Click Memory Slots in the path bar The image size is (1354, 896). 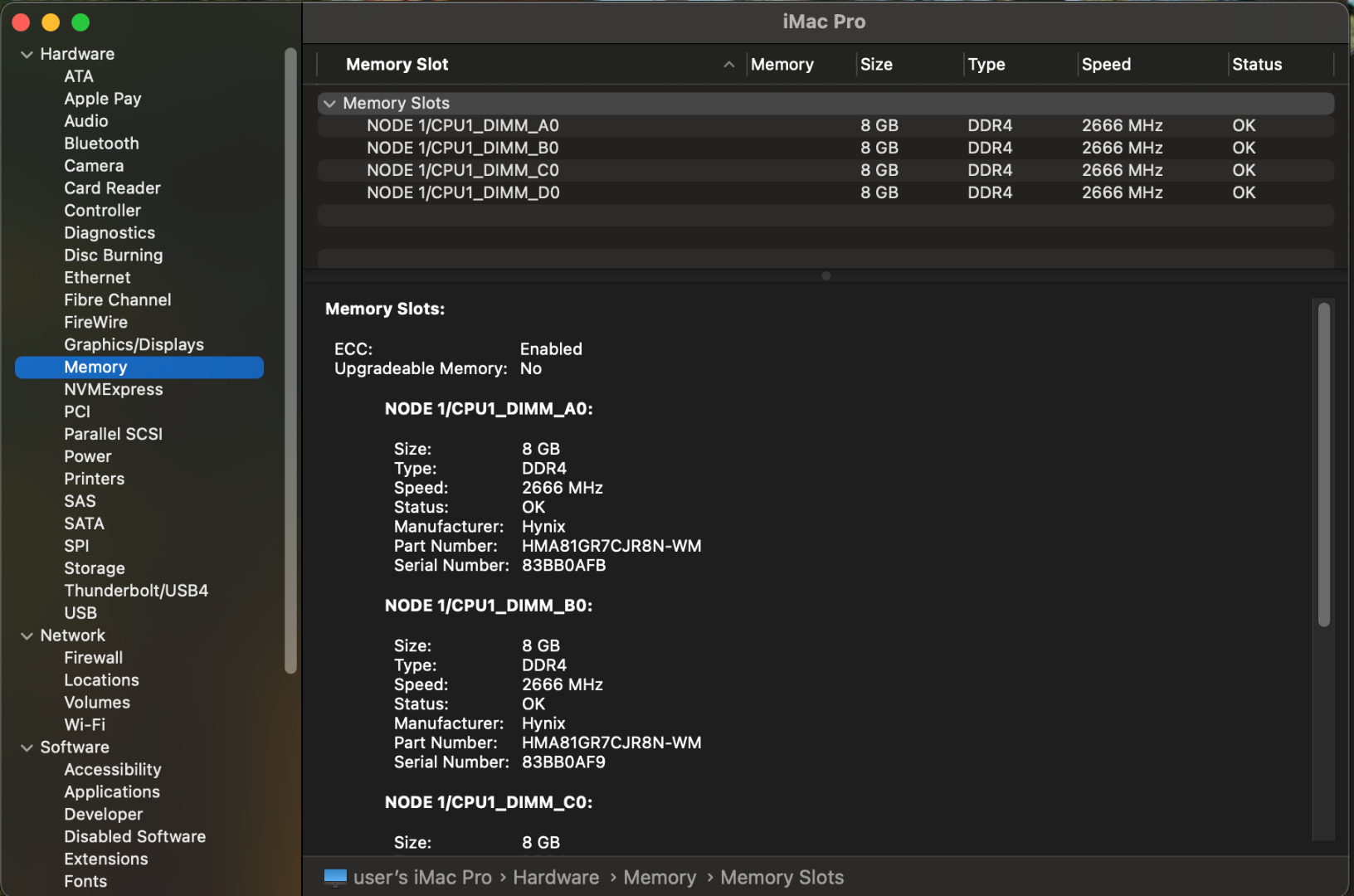point(782,878)
